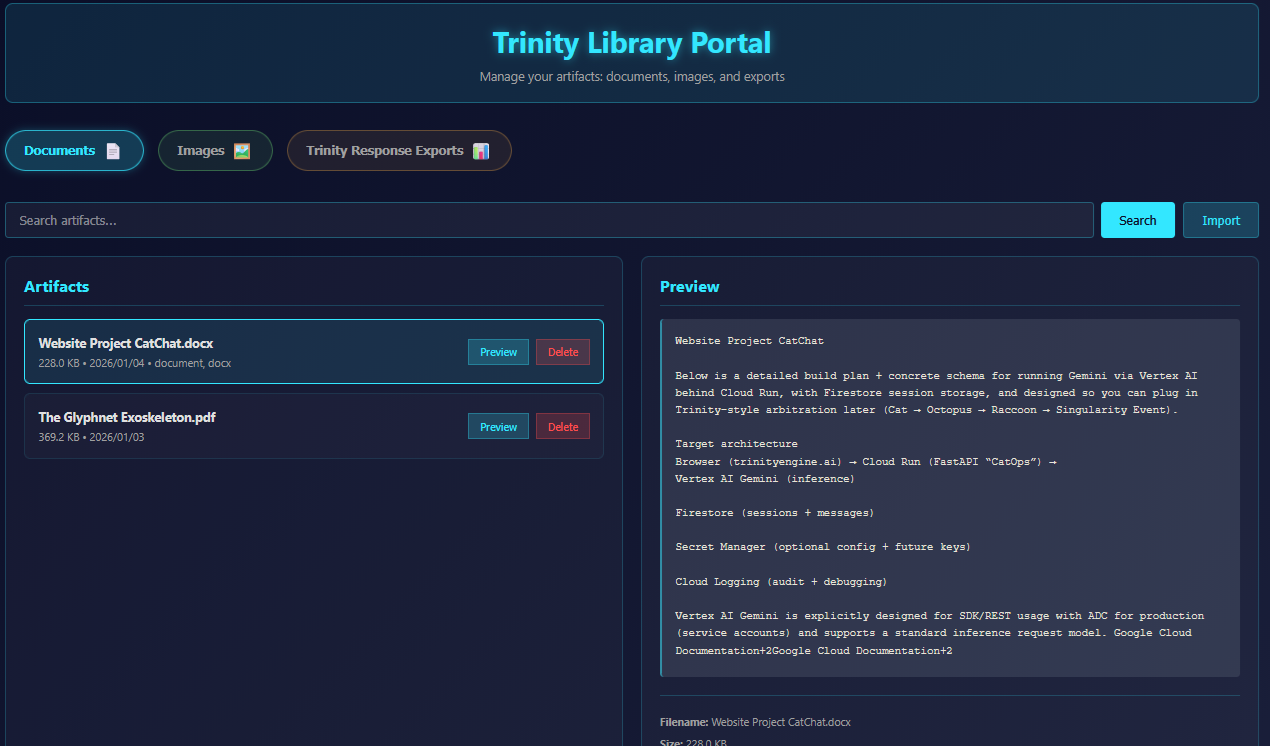Switch to the Images tab
1270x746 pixels.
pos(215,150)
